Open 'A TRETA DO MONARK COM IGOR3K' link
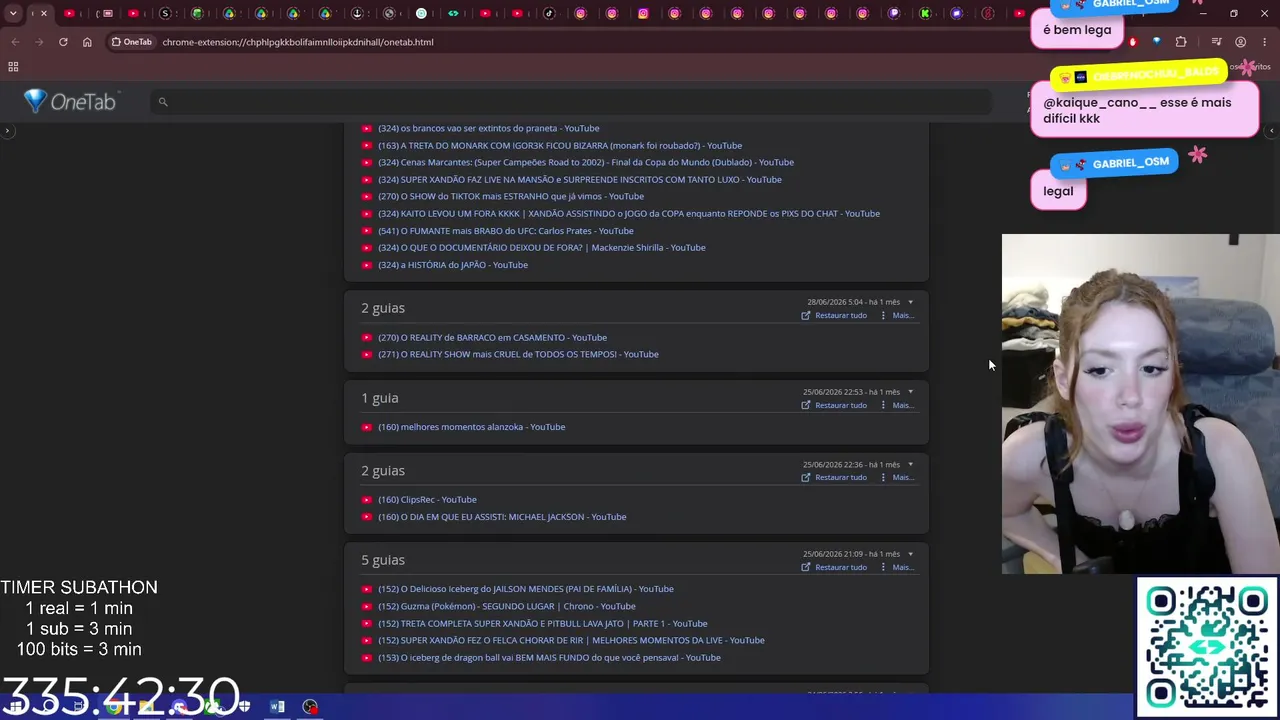Viewport: 1280px width, 720px height. click(560, 145)
